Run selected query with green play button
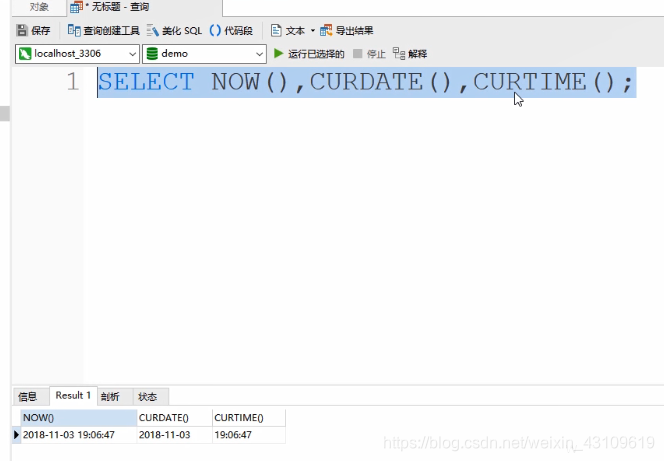Viewport: 664px width, 461px height. pyautogui.click(x=278, y=53)
